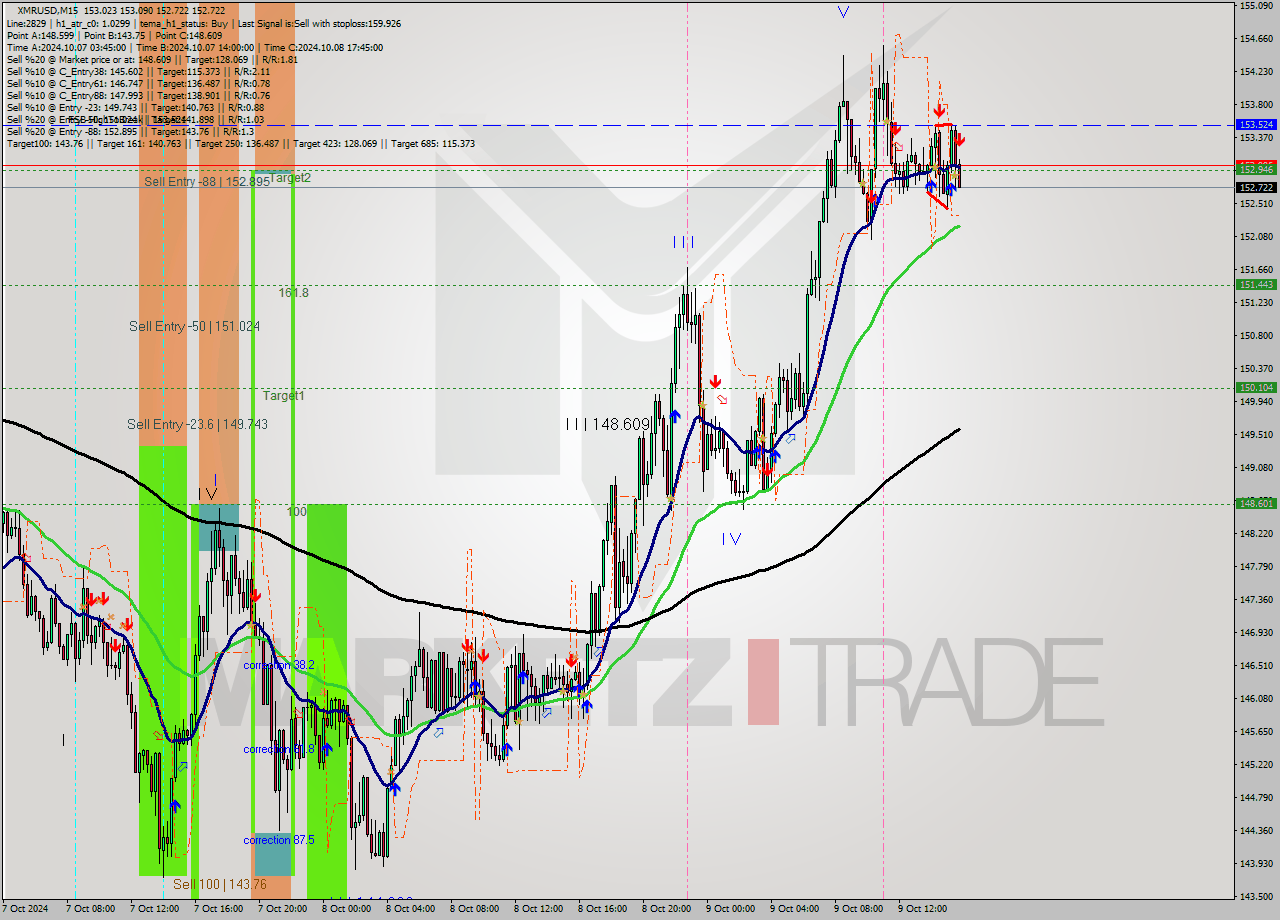Click the 150.800 price axis label
Image resolution: width=1280 pixels, height=920 pixels.
click(1256, 336)
